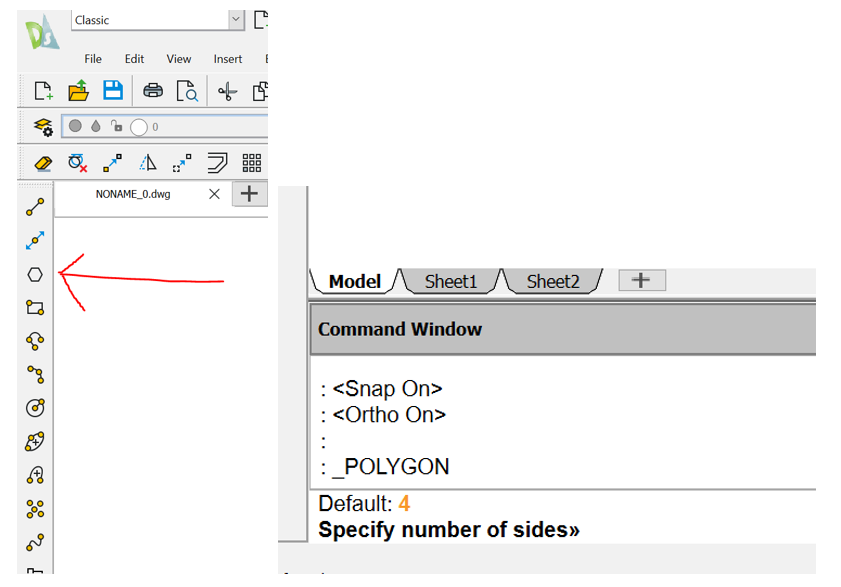Viewport: 841px width, 587px height.
Task: Open the Classic workspace dropdown
Action: click(x=236, y=20)
